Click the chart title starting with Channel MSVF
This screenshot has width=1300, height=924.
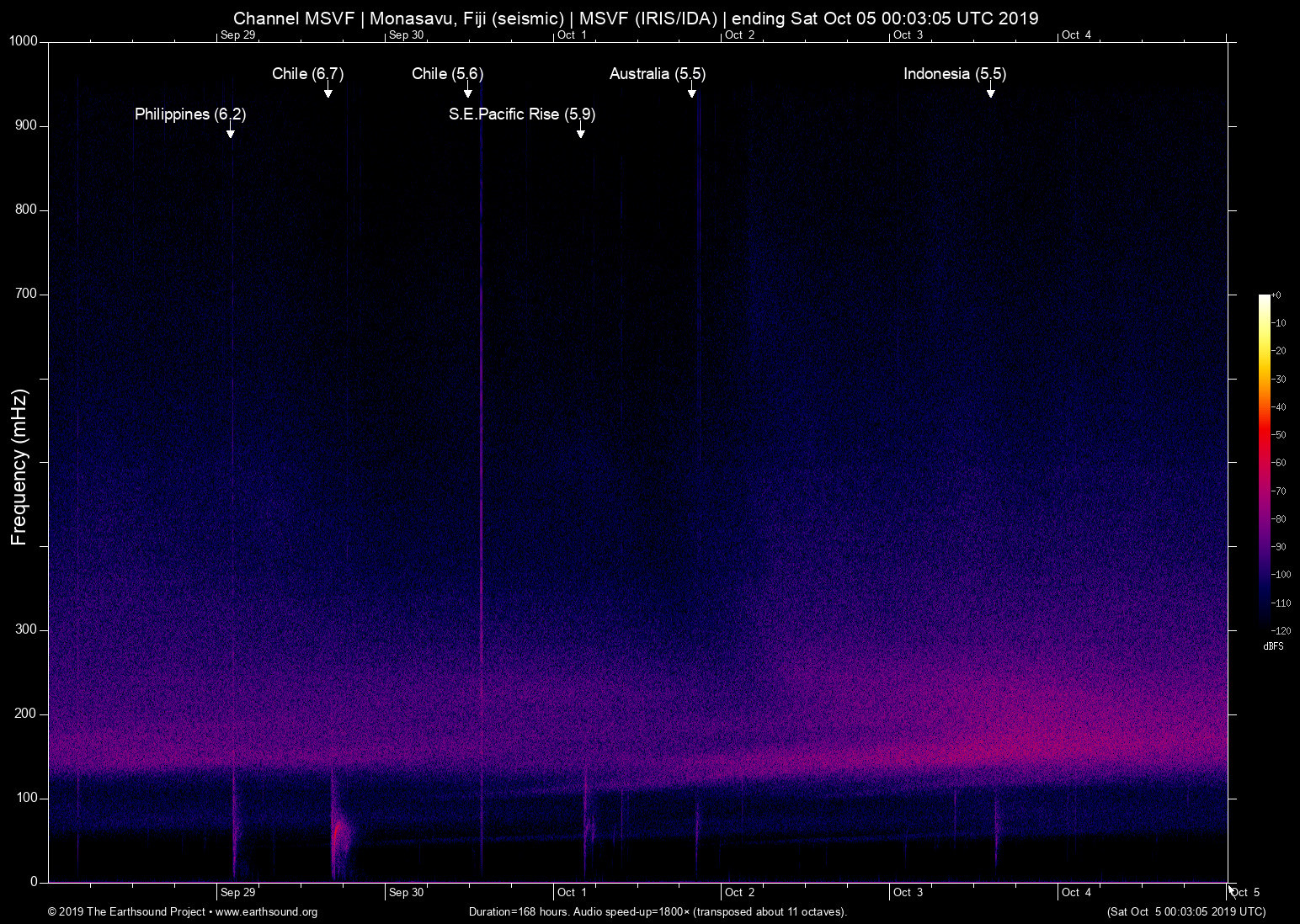tap(636, 19)
